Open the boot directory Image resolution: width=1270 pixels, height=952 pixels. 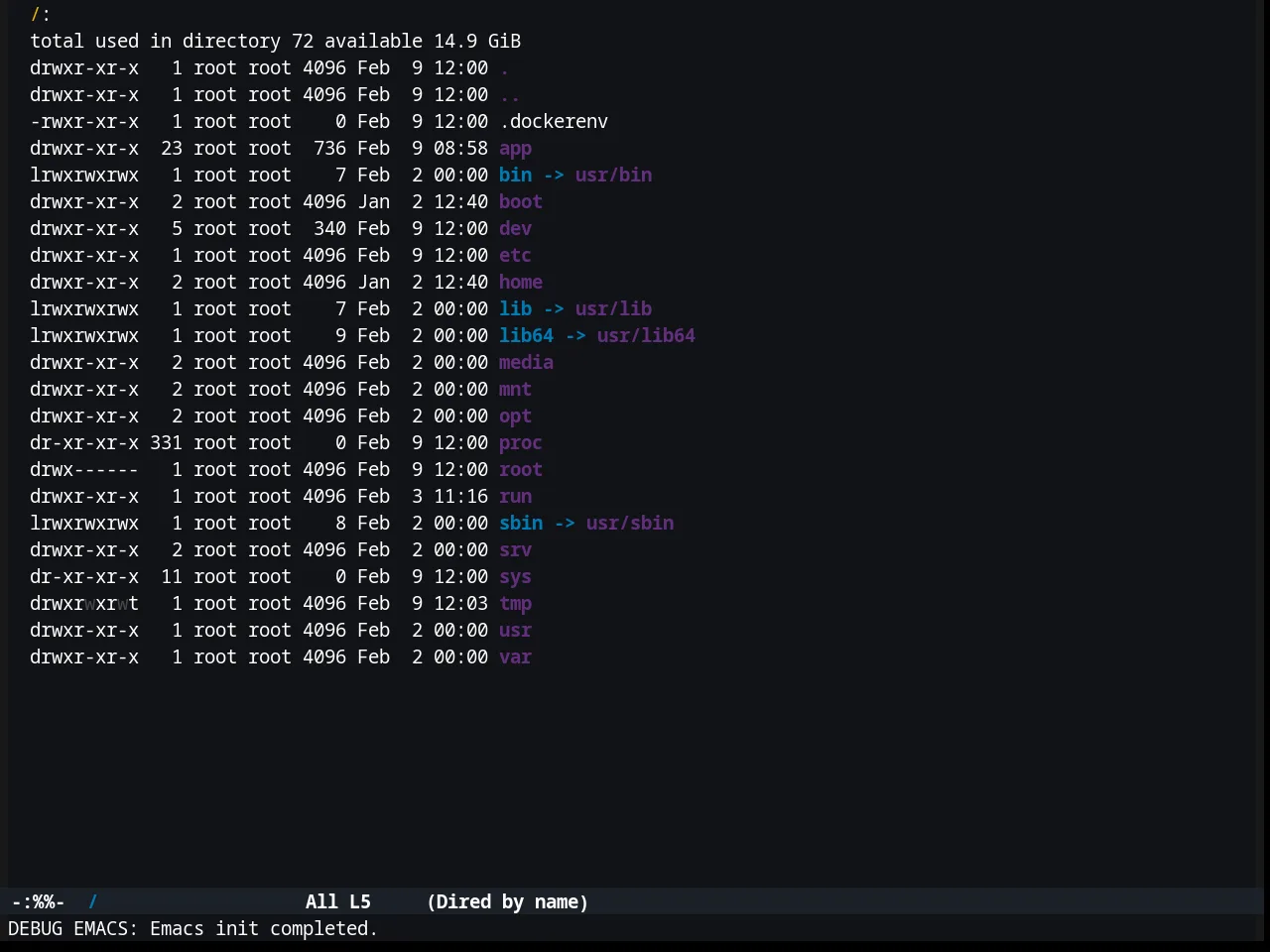coord(521,201)
